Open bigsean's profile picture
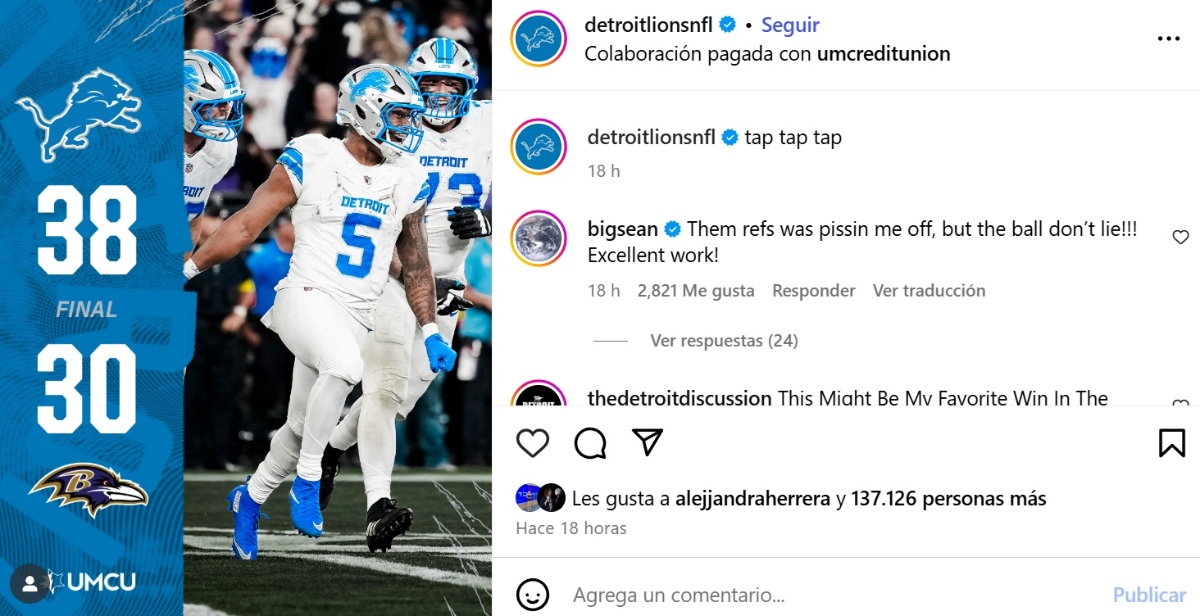This screenshot has height=616, width=1200. (x=539, y=239)
